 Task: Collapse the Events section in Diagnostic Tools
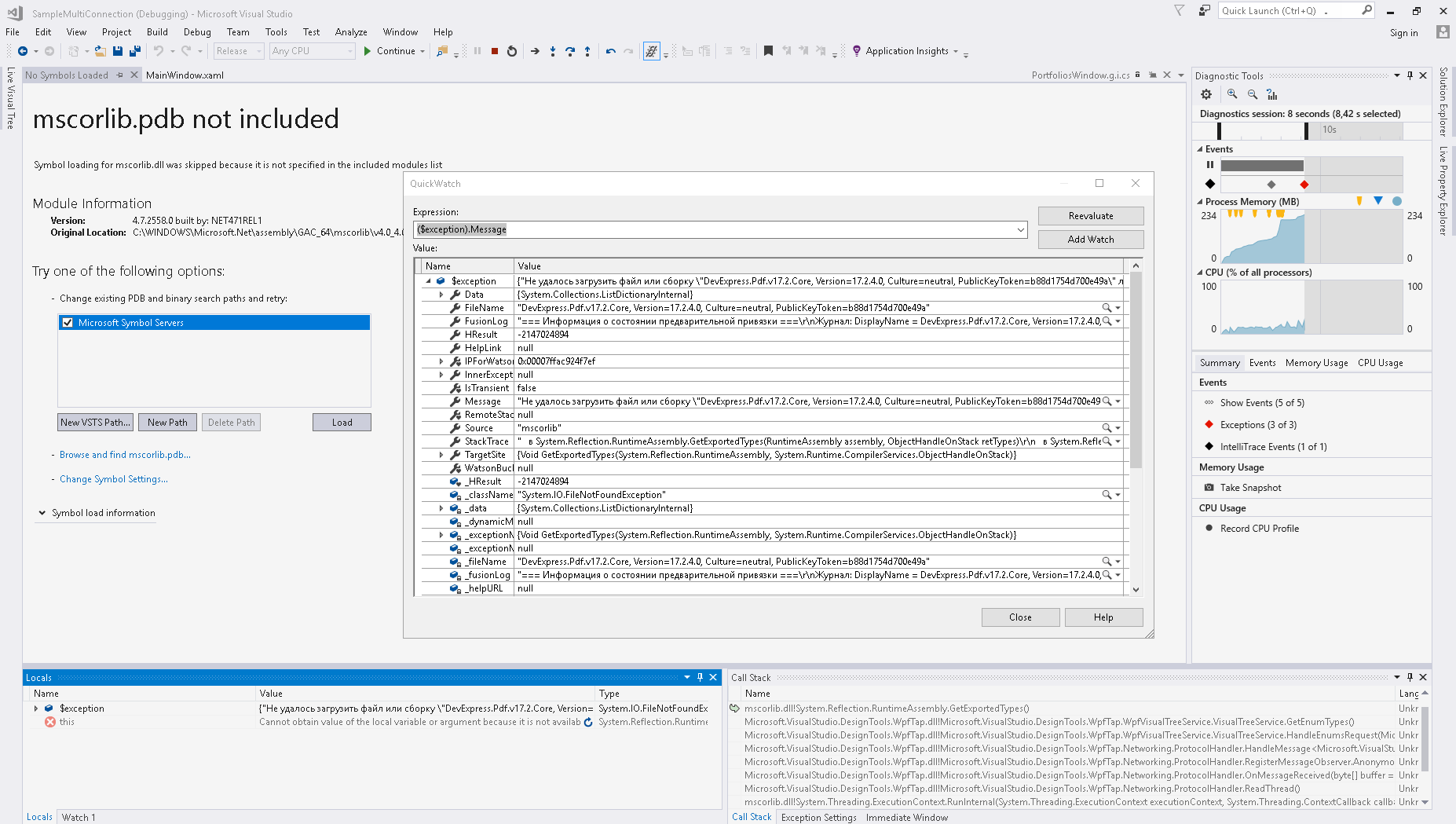[1200, 149]
